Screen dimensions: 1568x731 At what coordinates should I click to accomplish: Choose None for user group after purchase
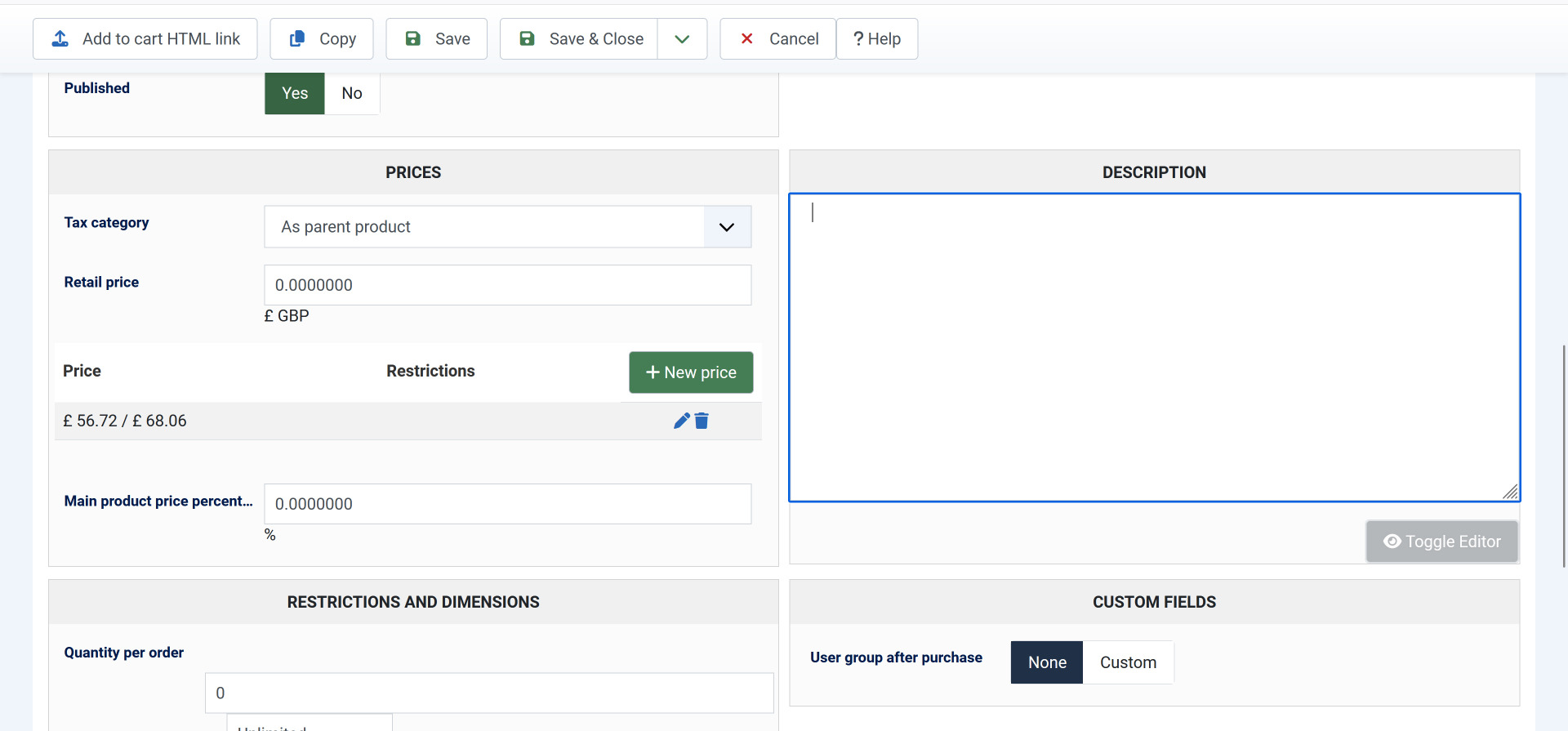click(x=1047, y=662)
